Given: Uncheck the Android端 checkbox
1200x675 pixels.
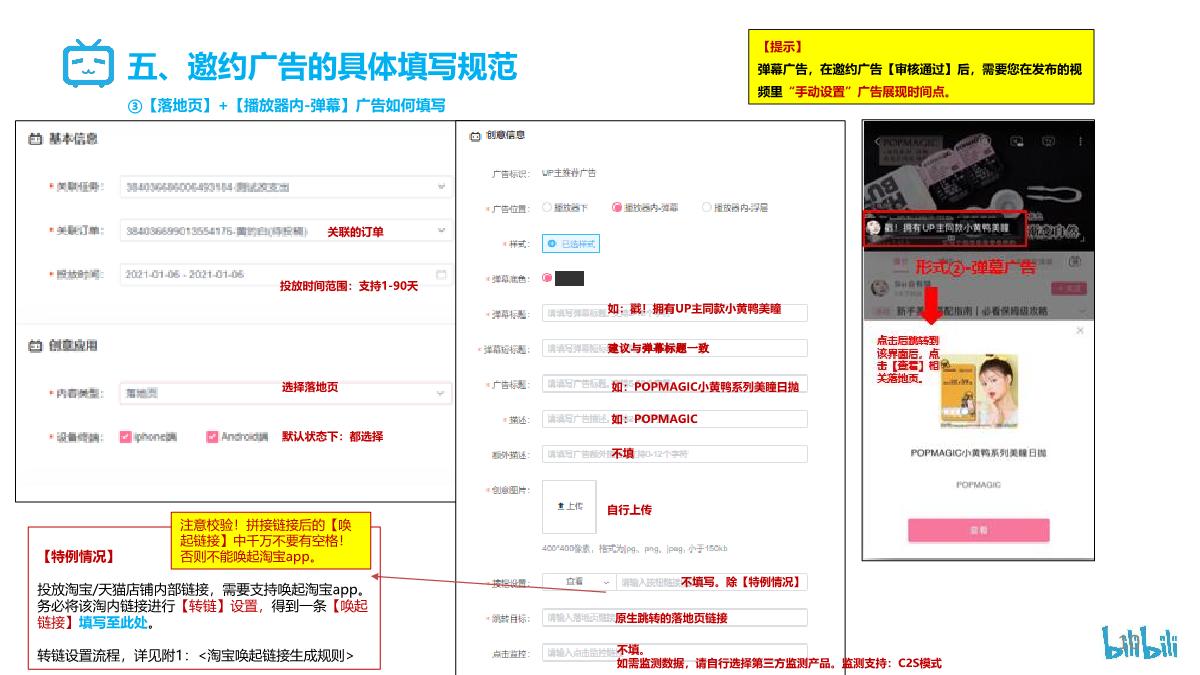Looking at the screenshot, I should [x=210, y=435].
